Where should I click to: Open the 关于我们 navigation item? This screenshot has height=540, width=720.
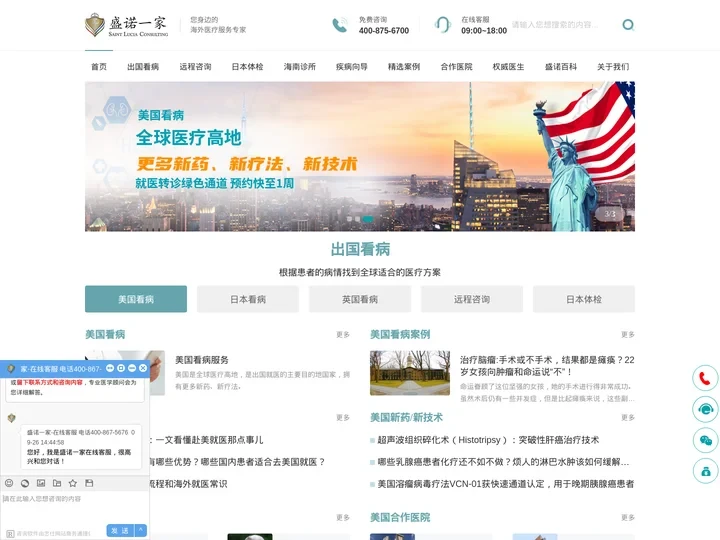(613, 67)
